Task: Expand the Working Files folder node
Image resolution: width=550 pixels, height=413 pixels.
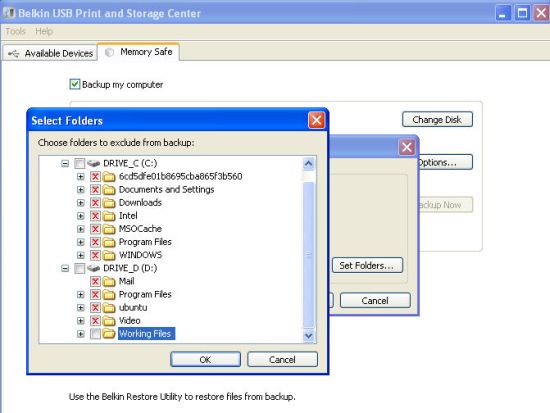Action: click(x=81, y=334)
